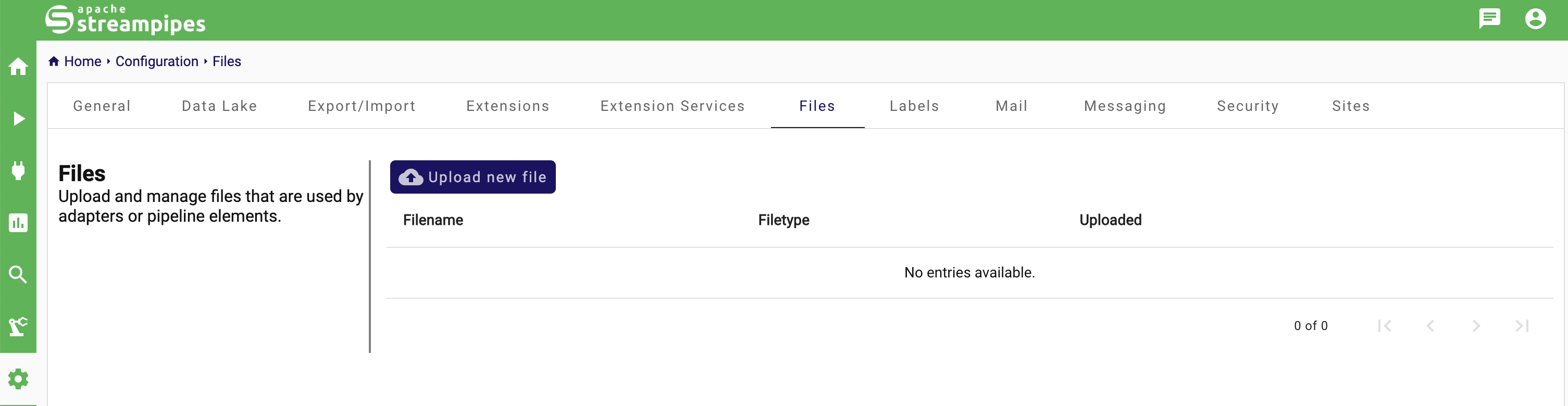Go to next page of files
Image resolution: width=1568 pixels, height=406 pixels.
coord(1475,326)
